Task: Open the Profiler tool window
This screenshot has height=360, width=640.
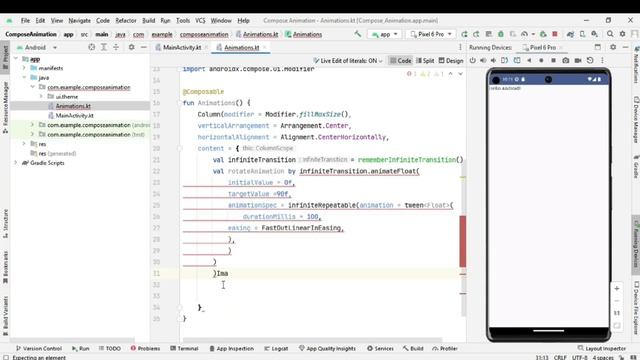Action: (x=445, y=349)
